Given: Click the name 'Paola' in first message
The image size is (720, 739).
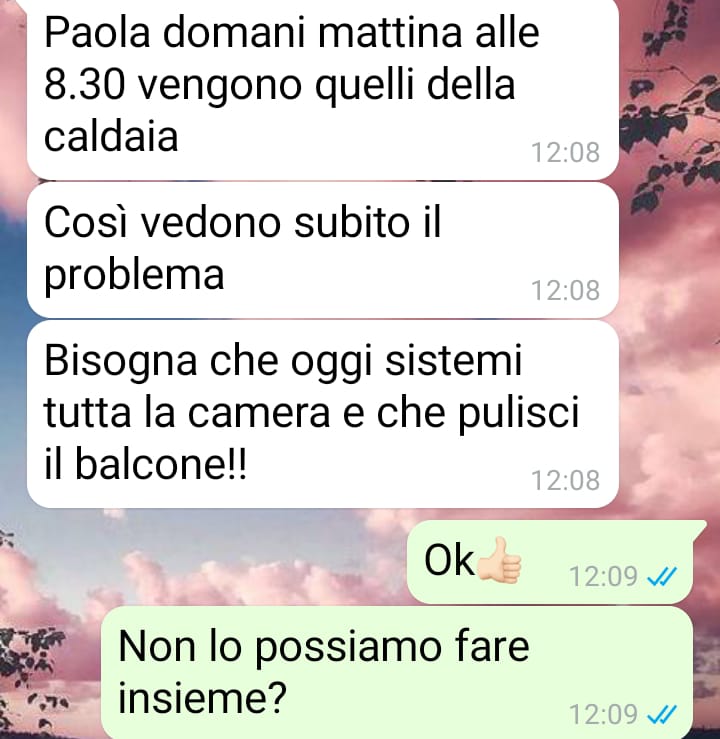Looking at the screenshot, I should [97, 33].
